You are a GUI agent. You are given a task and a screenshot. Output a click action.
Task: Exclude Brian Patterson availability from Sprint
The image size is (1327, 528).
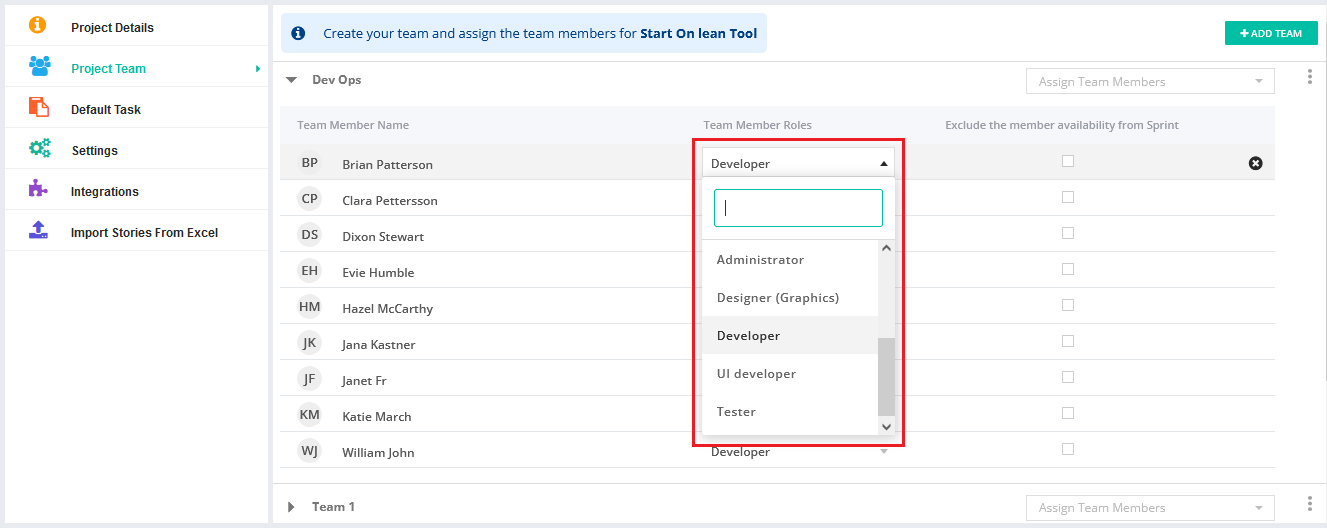click(1068, 161)
